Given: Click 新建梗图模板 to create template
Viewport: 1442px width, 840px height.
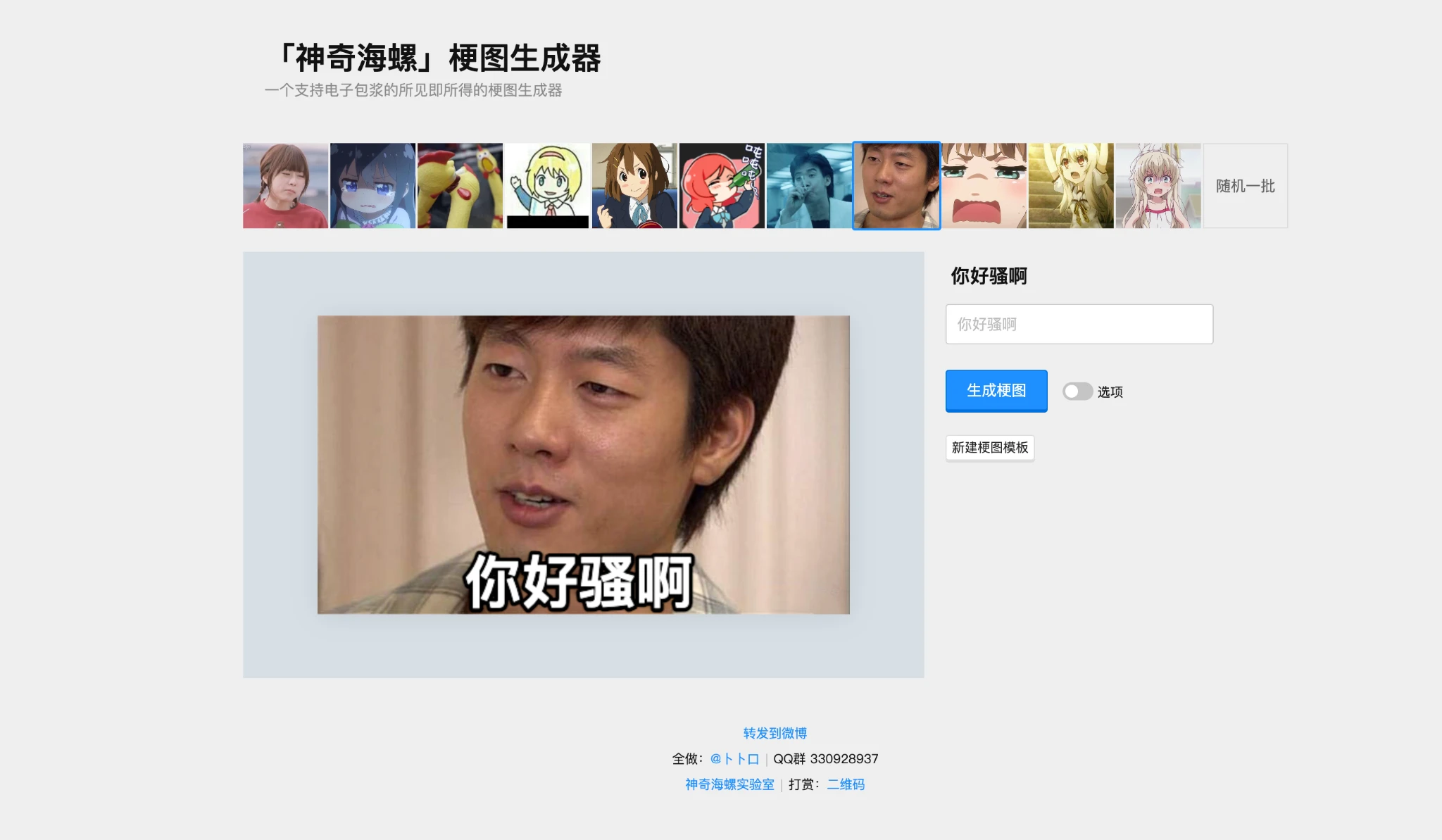Looking at the screenshot, I should coord(989,448).
